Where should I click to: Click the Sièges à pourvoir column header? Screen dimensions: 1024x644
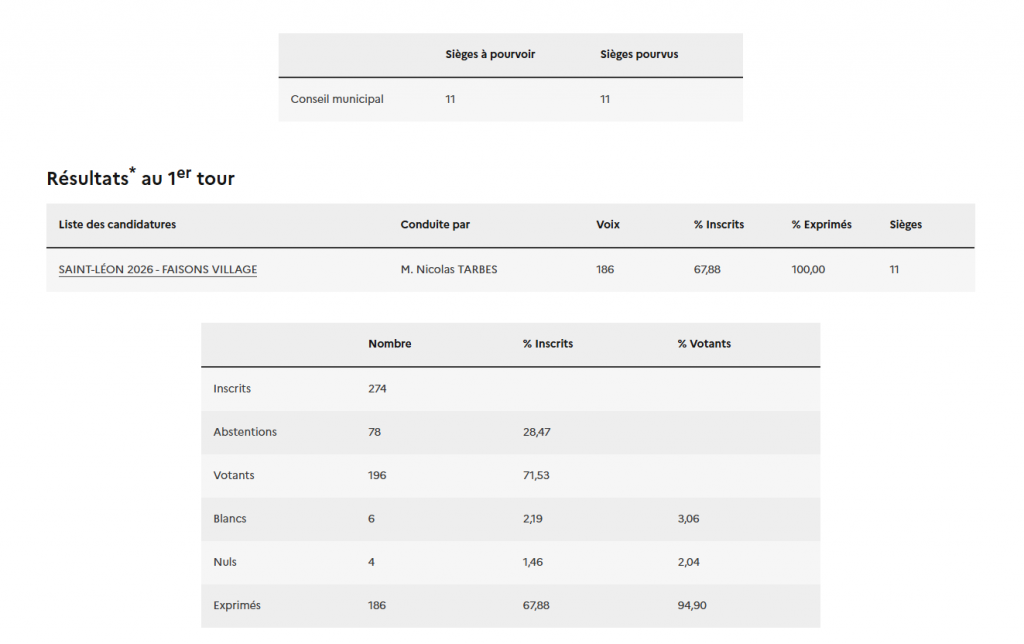click(x=490, y=54)
